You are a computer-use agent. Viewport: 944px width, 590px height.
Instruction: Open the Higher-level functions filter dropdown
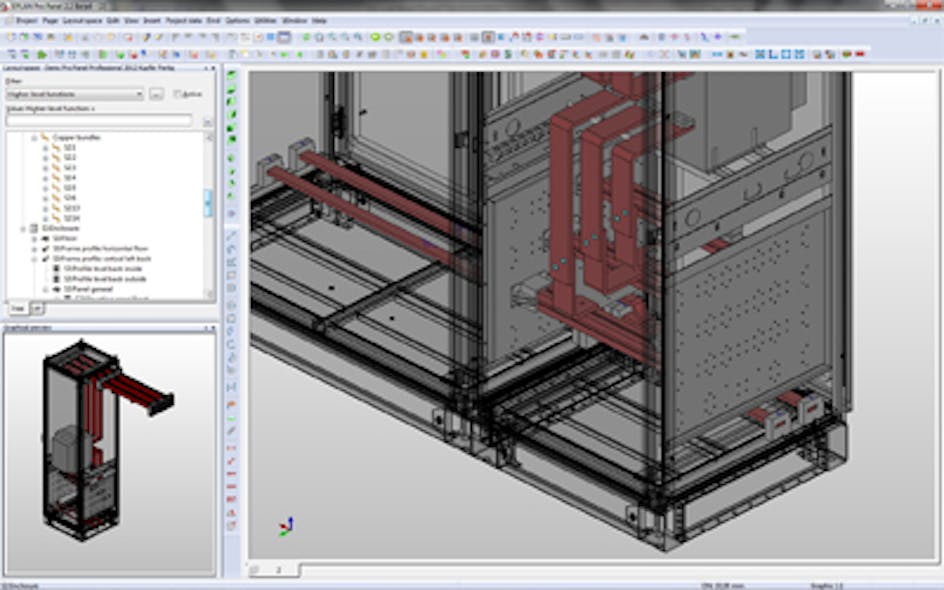142,92
